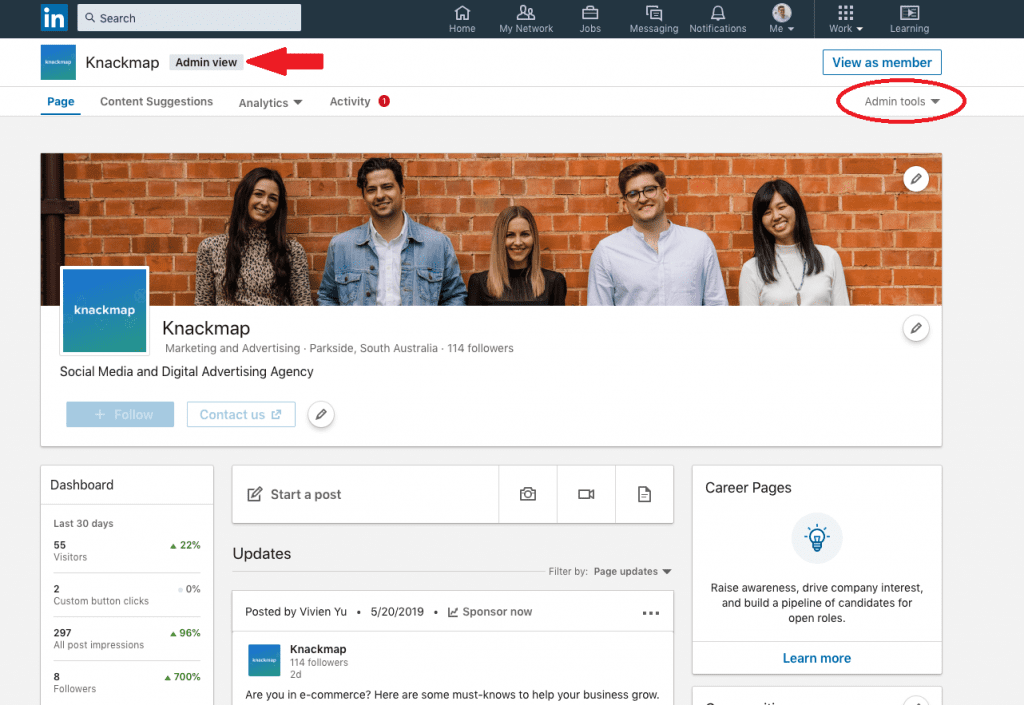Edit page info with header pencil icon
Screen dimensions: 1024x705
pos(916,328)
